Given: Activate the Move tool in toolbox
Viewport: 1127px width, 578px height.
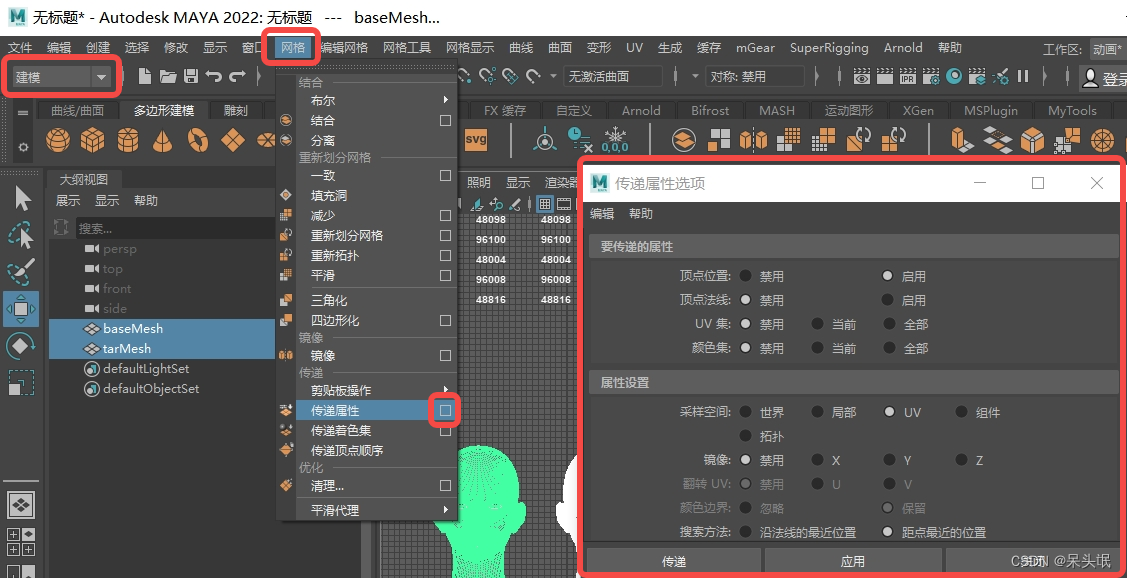Looking at the screenshot, I should (x=21, y=309).
